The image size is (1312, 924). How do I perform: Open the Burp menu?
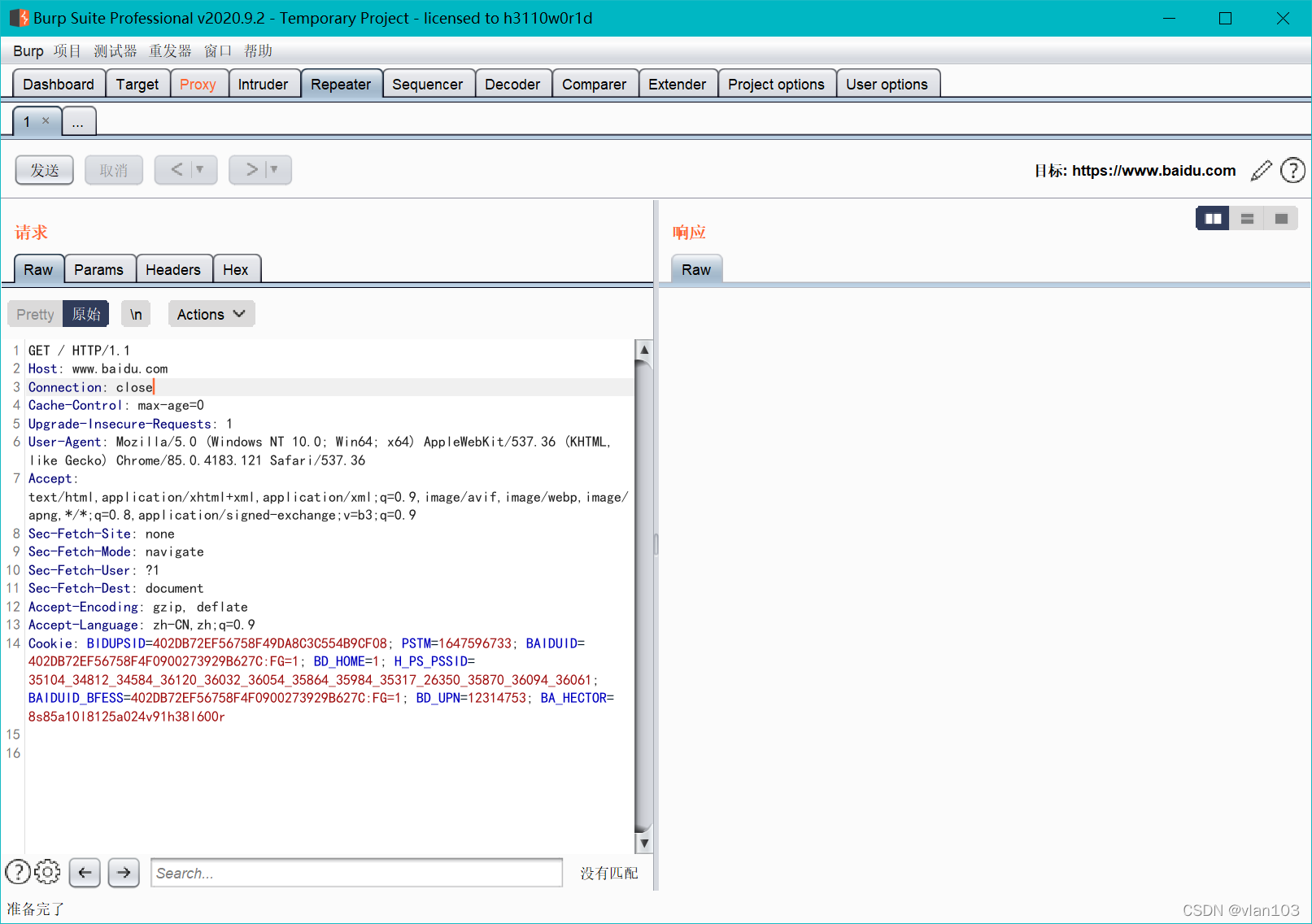tap(28, 51)
